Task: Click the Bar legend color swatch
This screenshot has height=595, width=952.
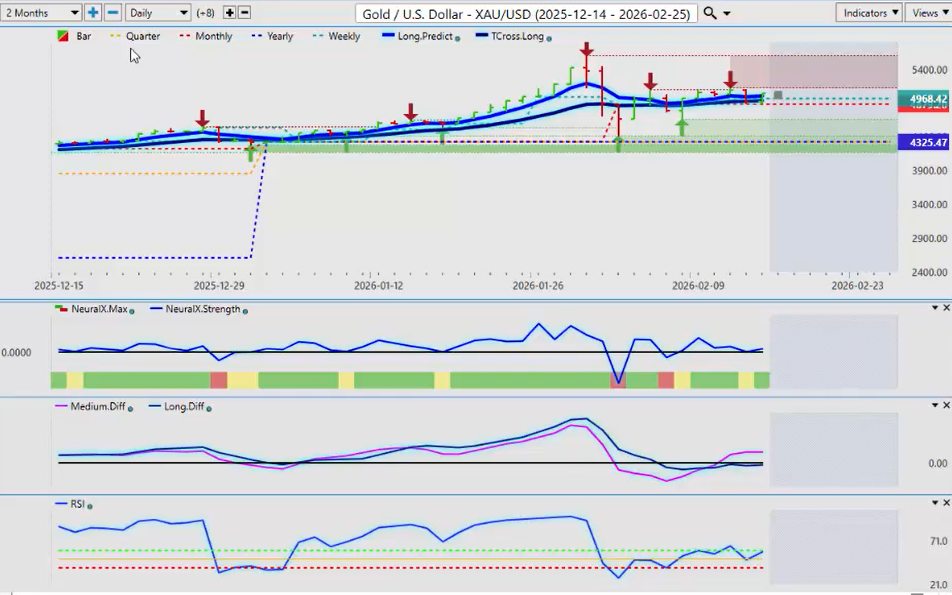Action: pyautogui.click(x=64, y=36)
